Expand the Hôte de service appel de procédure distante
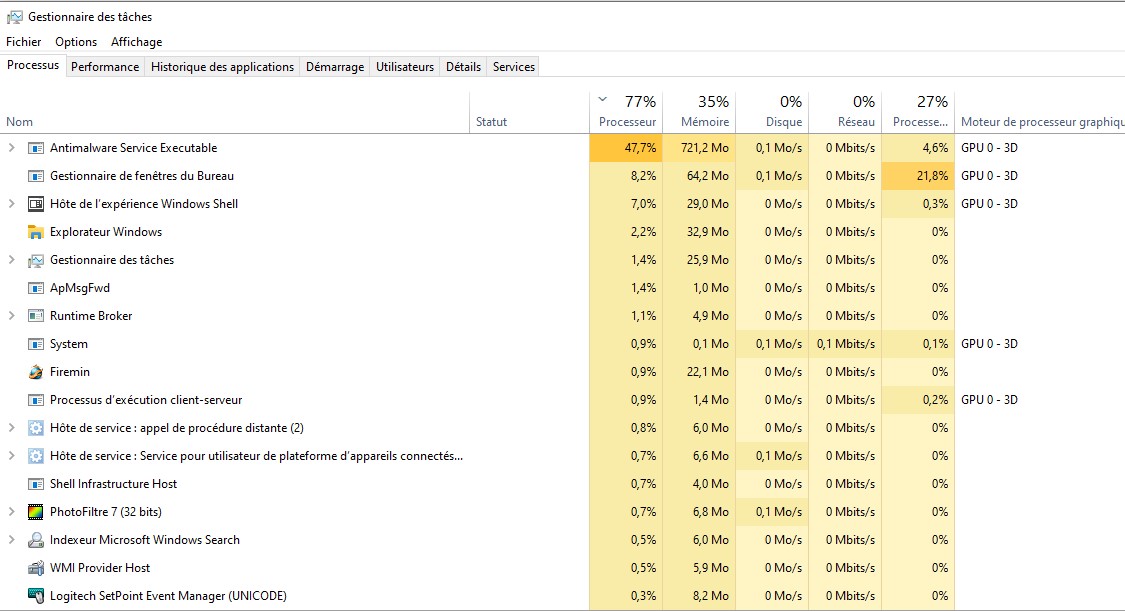1125x611 pixels. (11, 428)
